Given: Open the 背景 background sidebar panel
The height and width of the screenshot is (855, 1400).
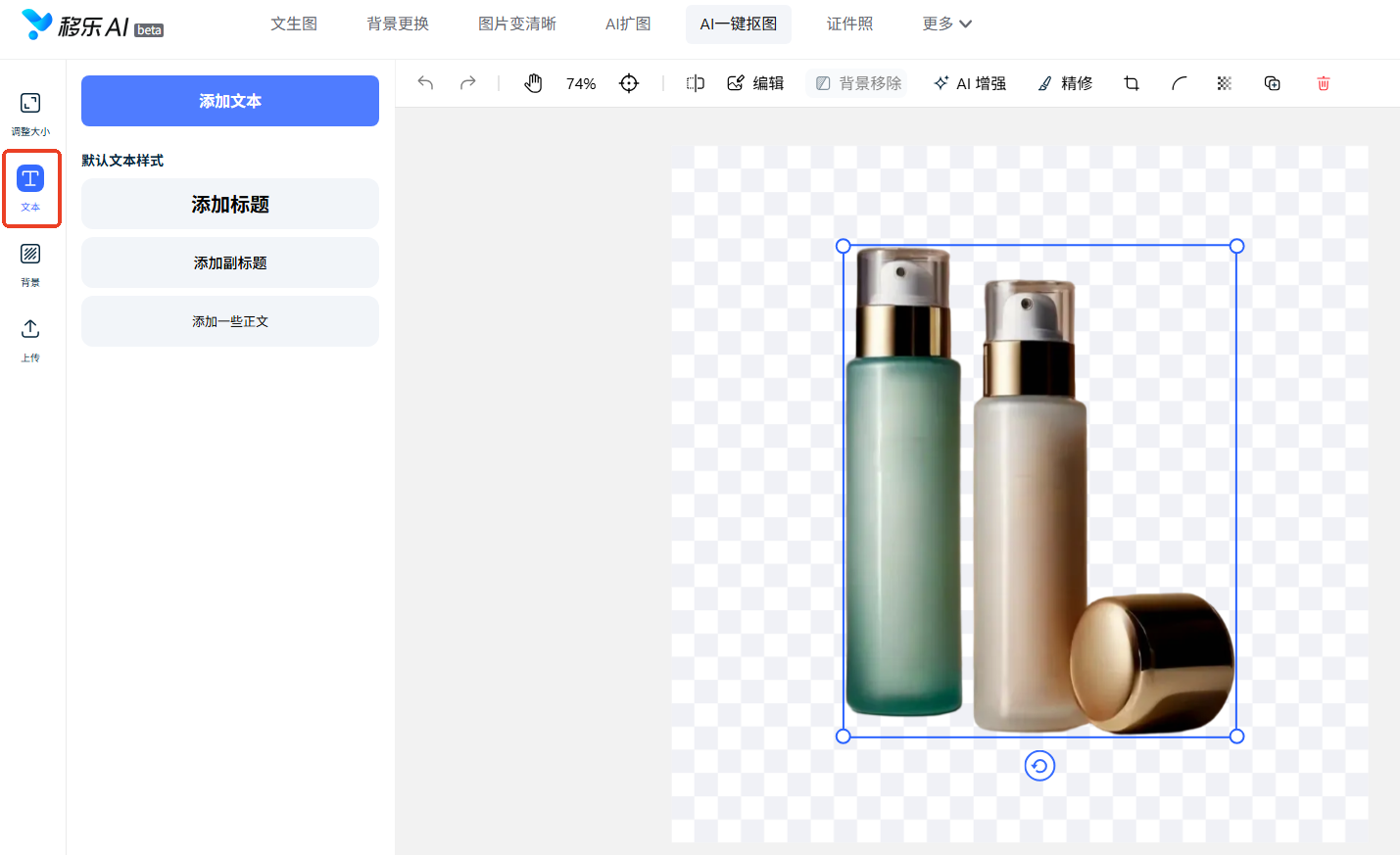Looking at the screenshot, I should pos(30,264).
